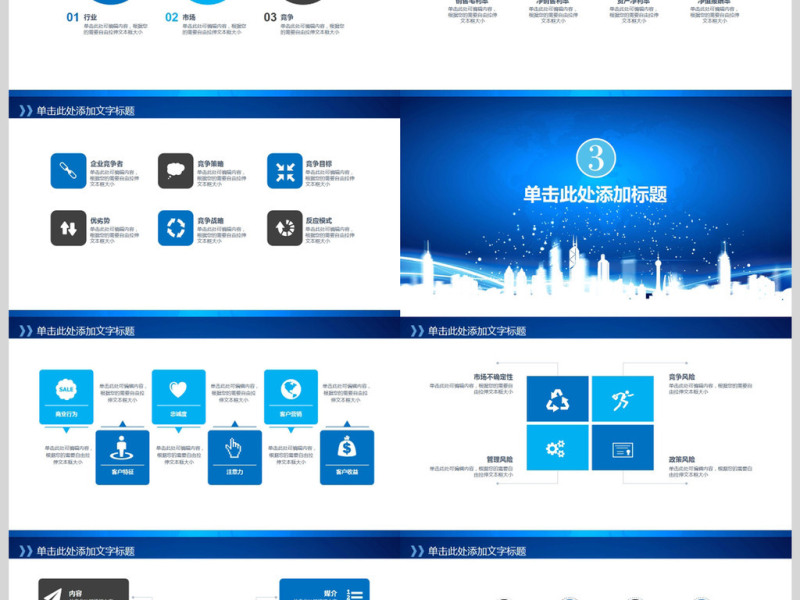Click the SALE badge icon above 商业行为
800x600 pixels.
pos(65,387)
